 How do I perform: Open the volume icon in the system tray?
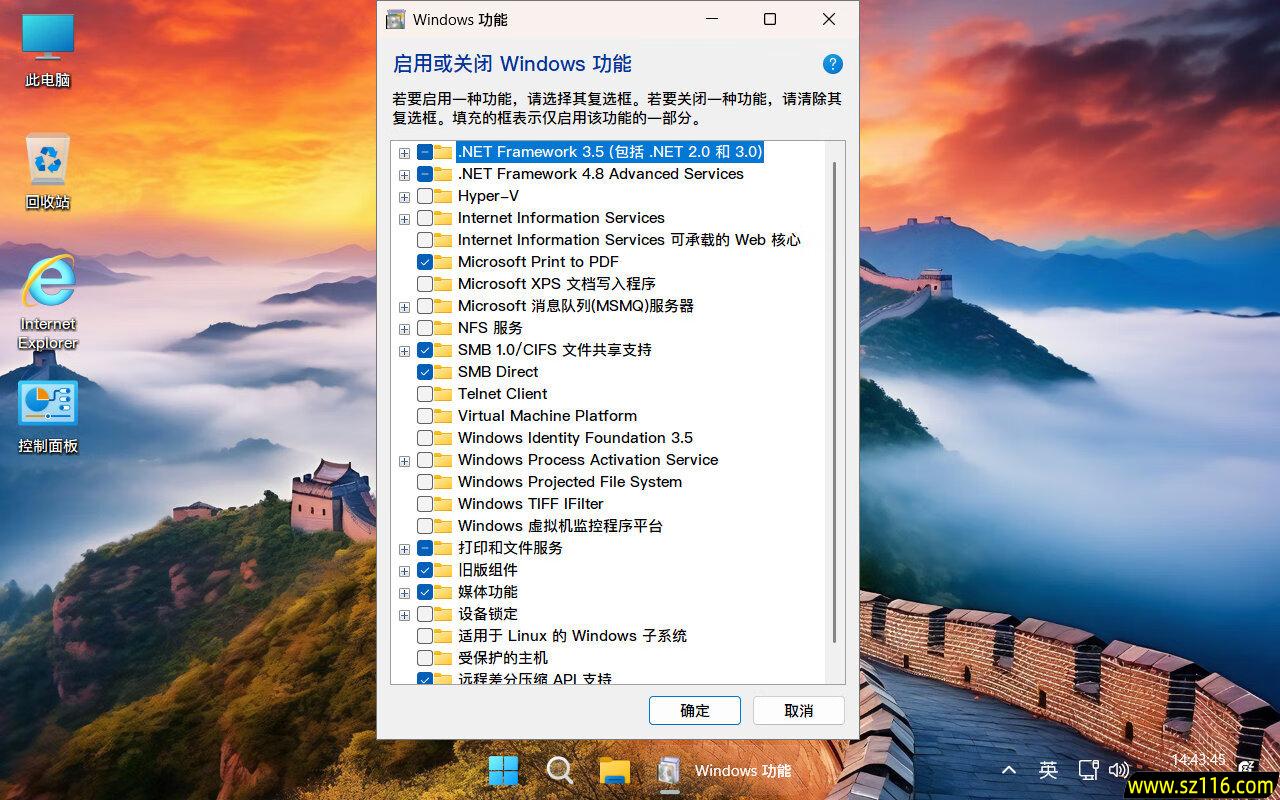click(1120, 770)
